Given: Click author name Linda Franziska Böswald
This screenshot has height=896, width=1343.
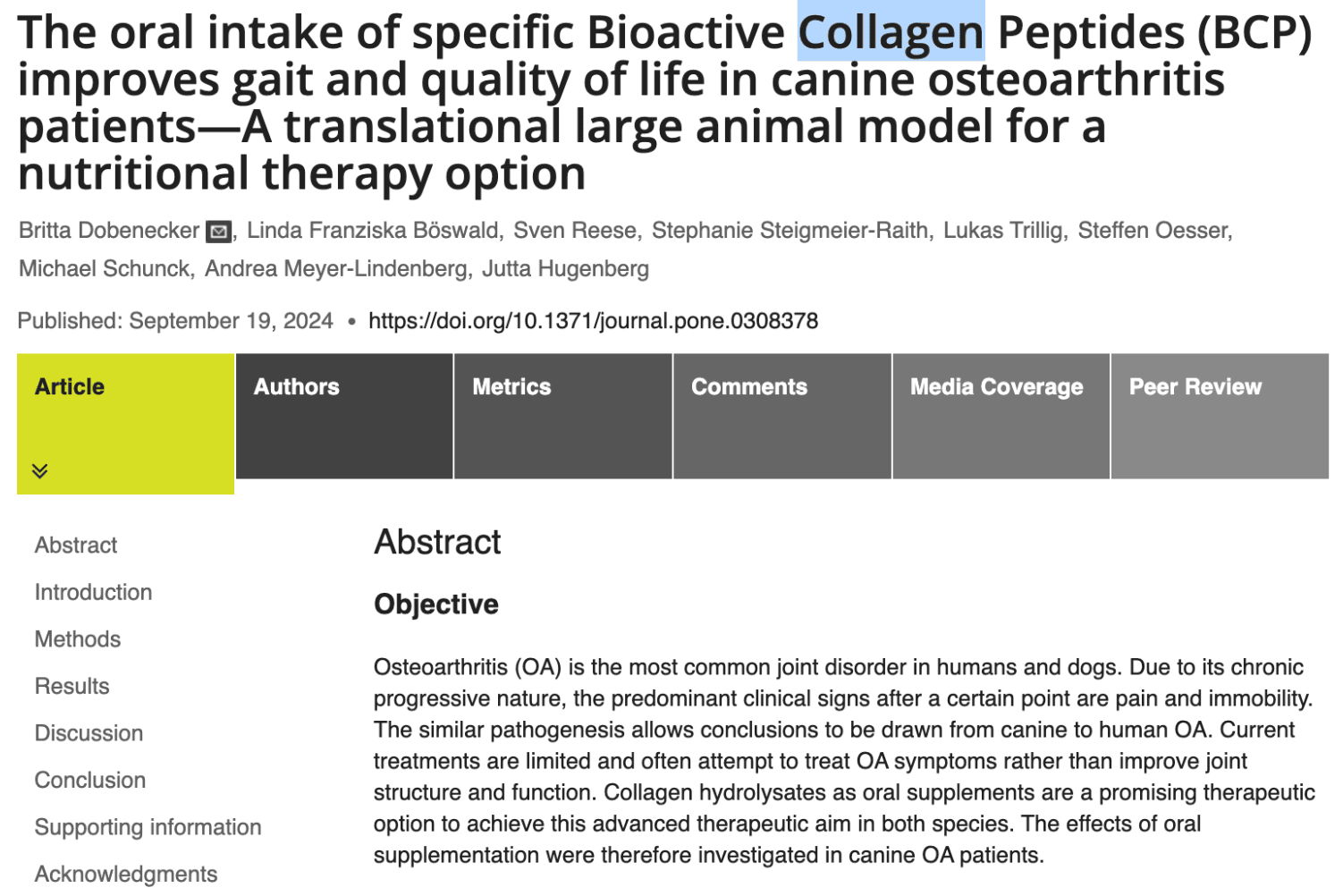Looking at the screenshot, I should (372, 231).
